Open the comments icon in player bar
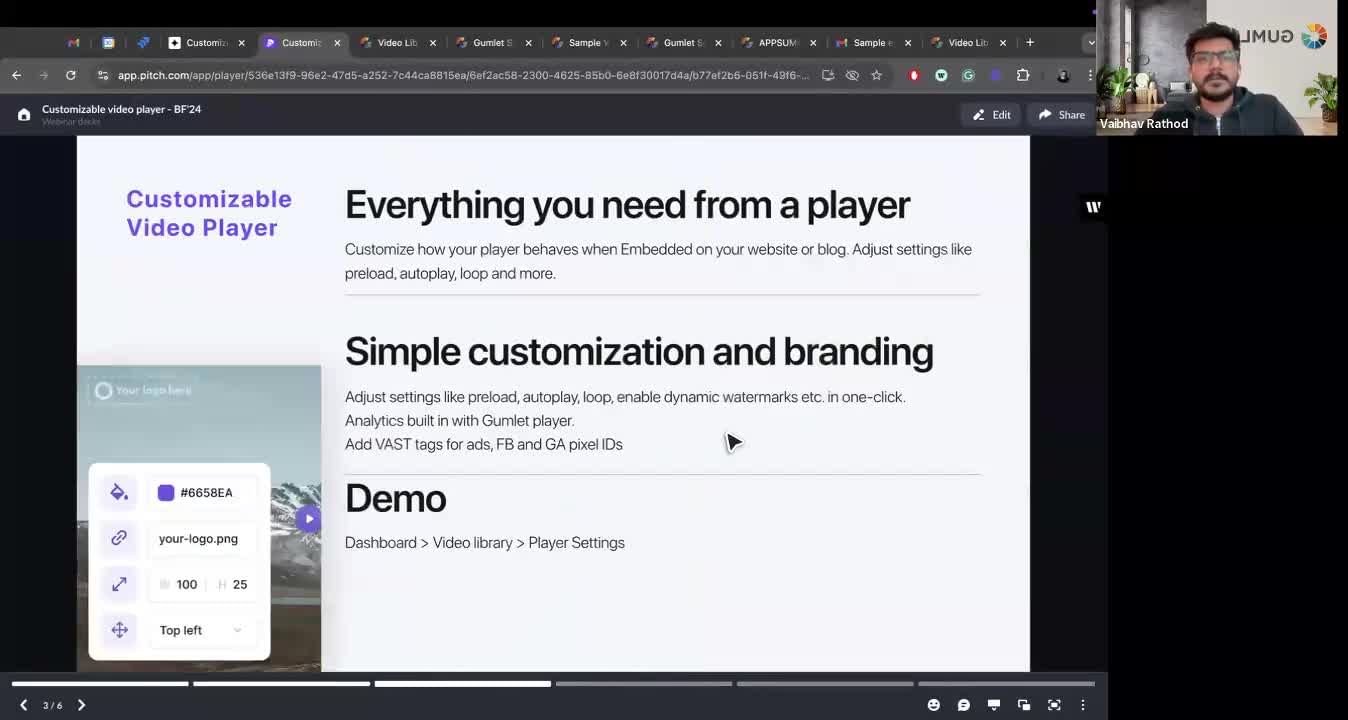Screen dimensions: 1348x720 pyautogui.click(x=963, y=705)
